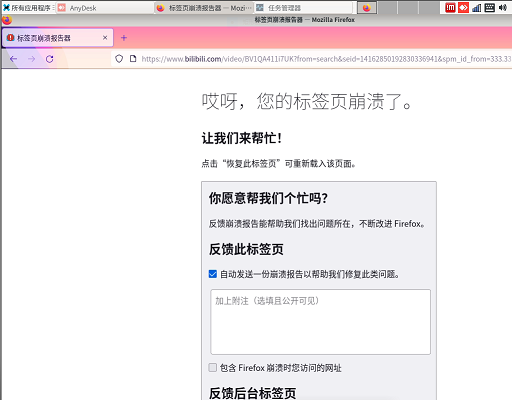Click the 你愿意帮我们个忙吗? heading
This screenshot has height=400, width=512.
[268, 198]
